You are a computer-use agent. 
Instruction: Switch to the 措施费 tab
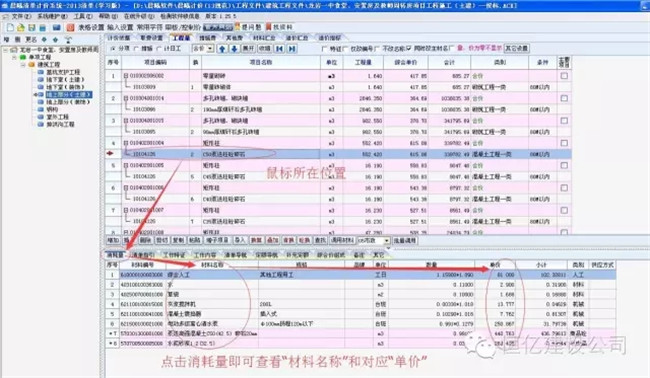point(208,38)
